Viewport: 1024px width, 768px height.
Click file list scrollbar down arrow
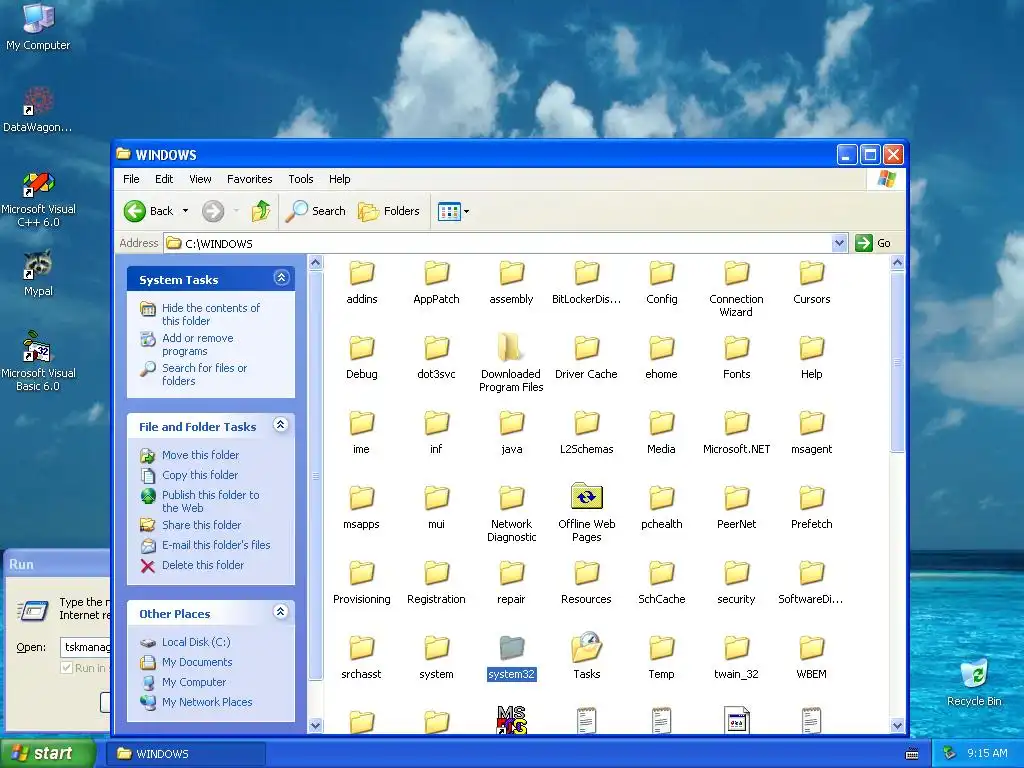click(x=897, y=725)
